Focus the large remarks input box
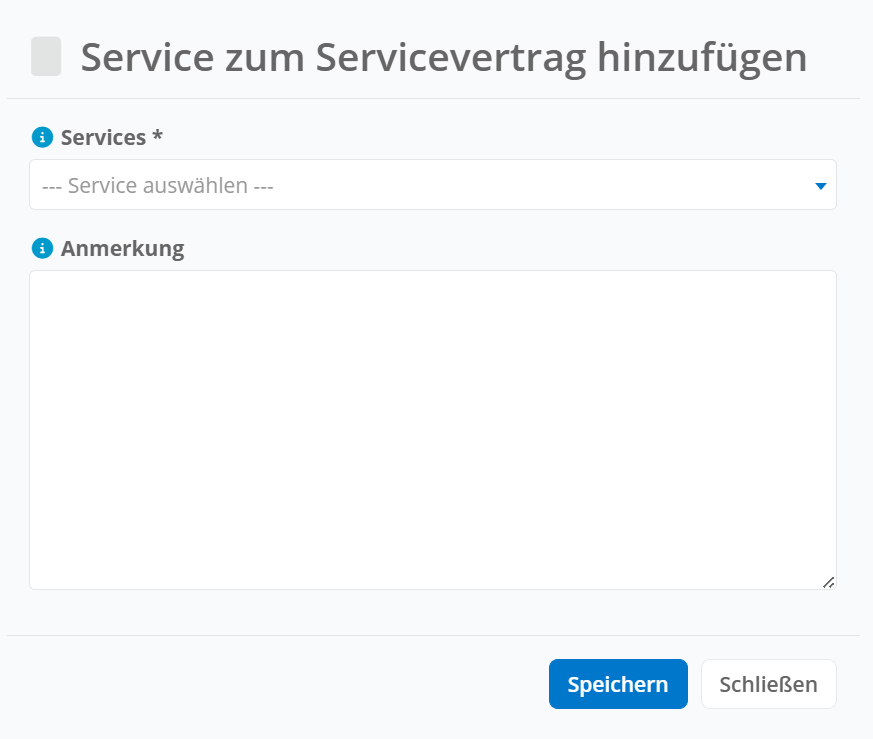This screenshot has width=873, height=739. click(433, 430)
